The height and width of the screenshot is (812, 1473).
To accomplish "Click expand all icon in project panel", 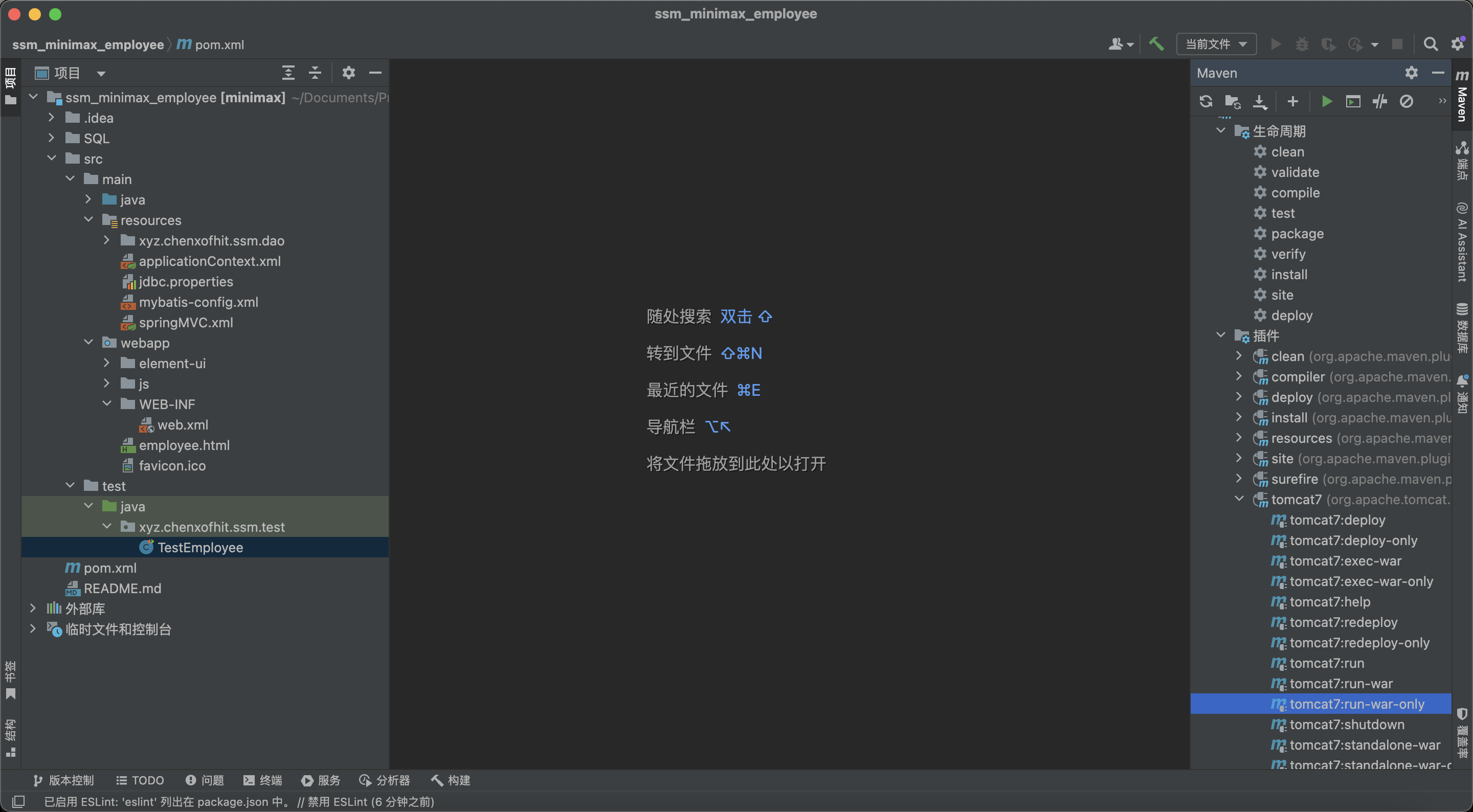I will coord(288,73).
